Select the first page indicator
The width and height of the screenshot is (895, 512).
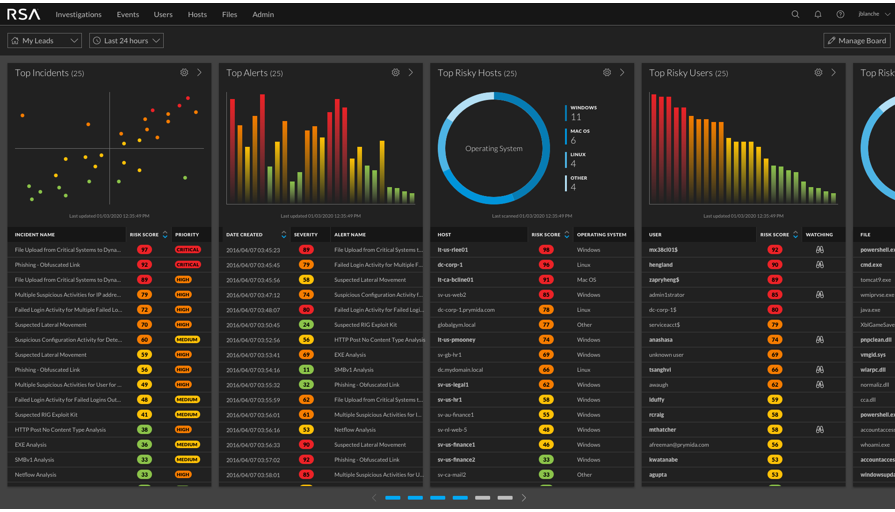pos(393,498)
